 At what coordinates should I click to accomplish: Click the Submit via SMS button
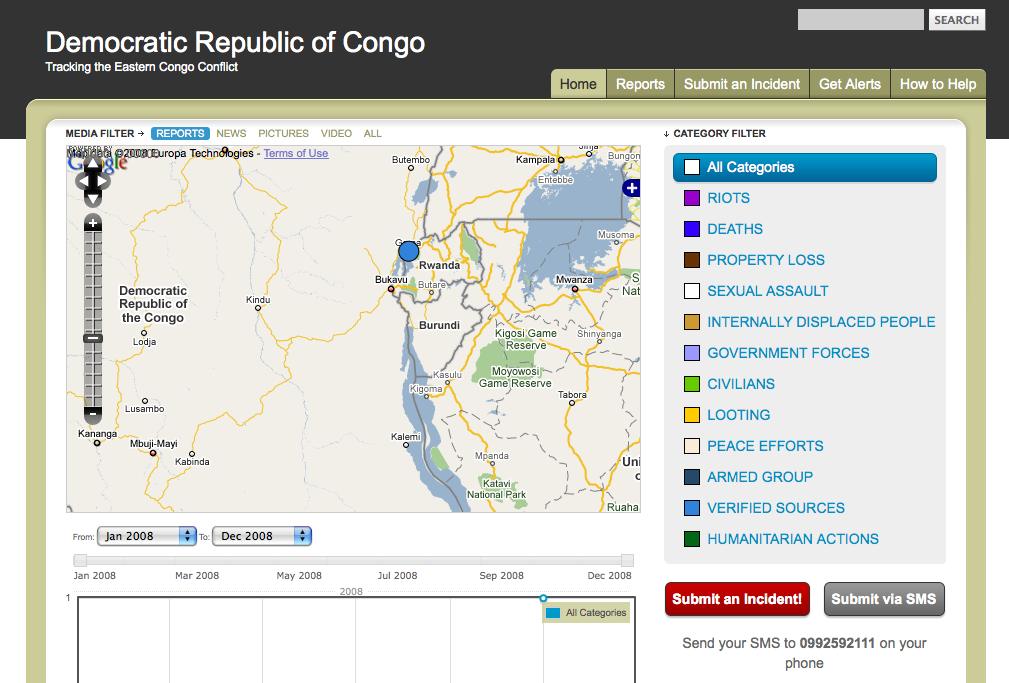coord(884,599)
